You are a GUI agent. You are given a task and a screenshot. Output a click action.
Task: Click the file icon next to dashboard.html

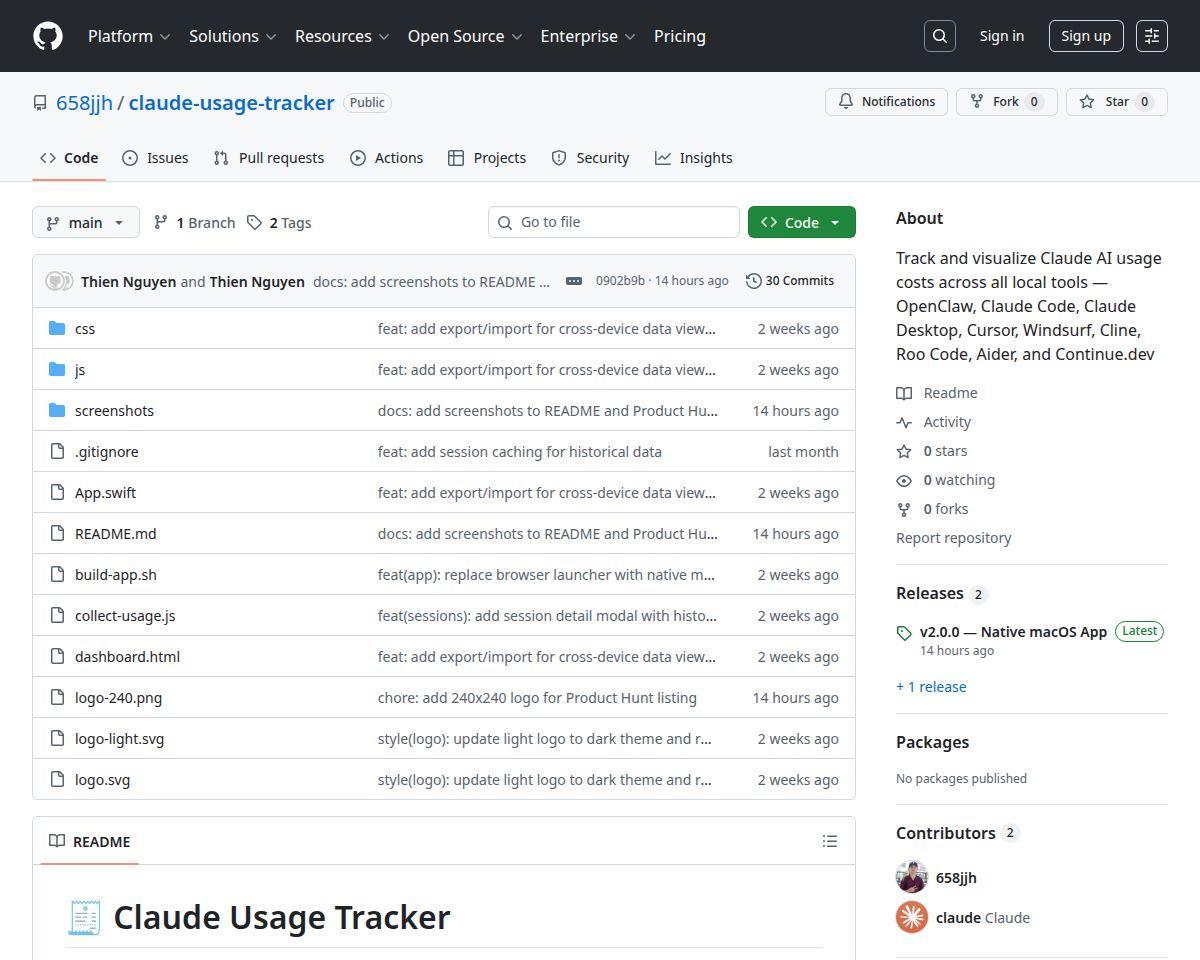click(x=57, y=656)
